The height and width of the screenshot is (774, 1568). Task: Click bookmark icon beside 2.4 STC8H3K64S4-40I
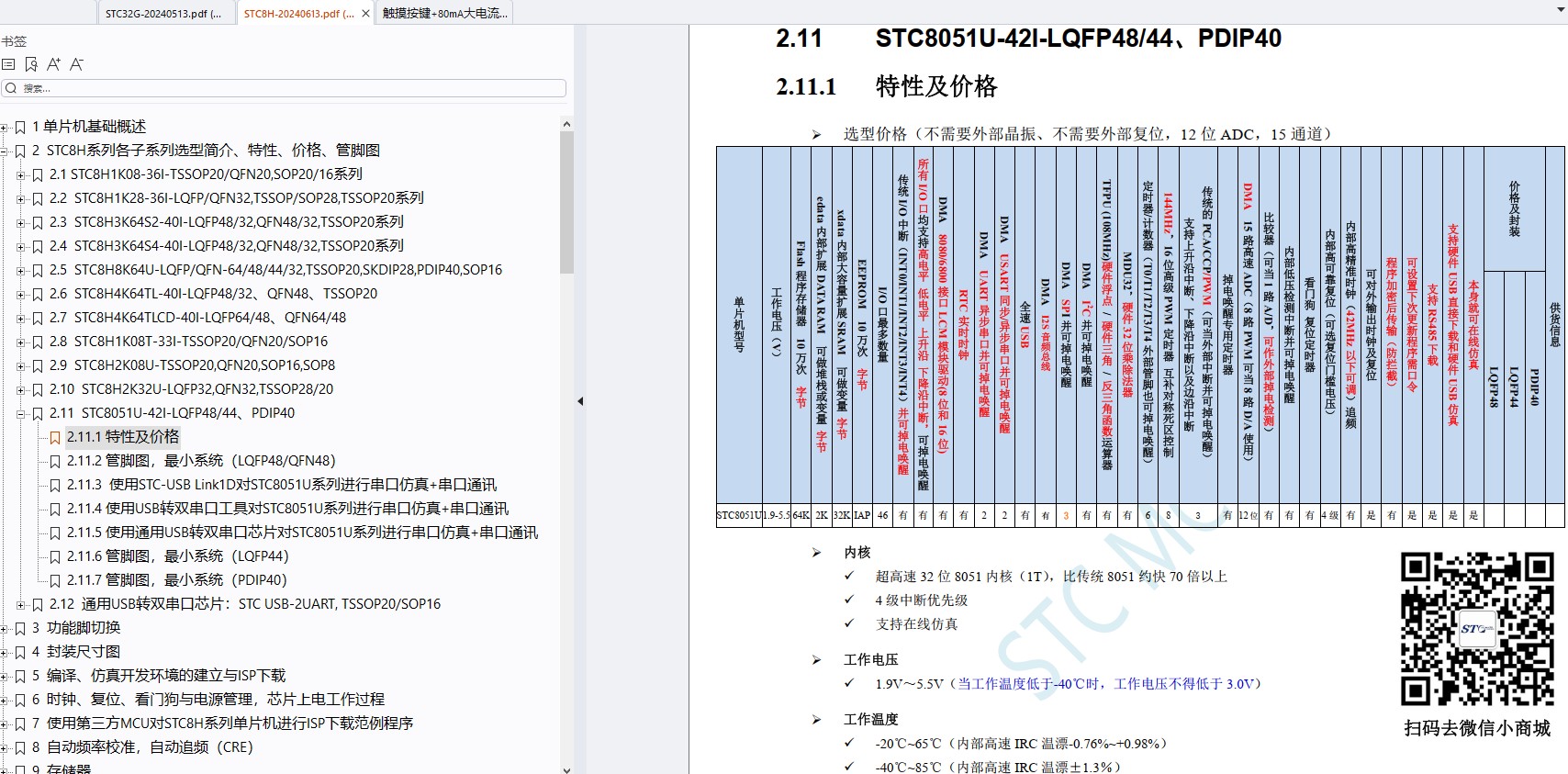[x=38, y=246]
